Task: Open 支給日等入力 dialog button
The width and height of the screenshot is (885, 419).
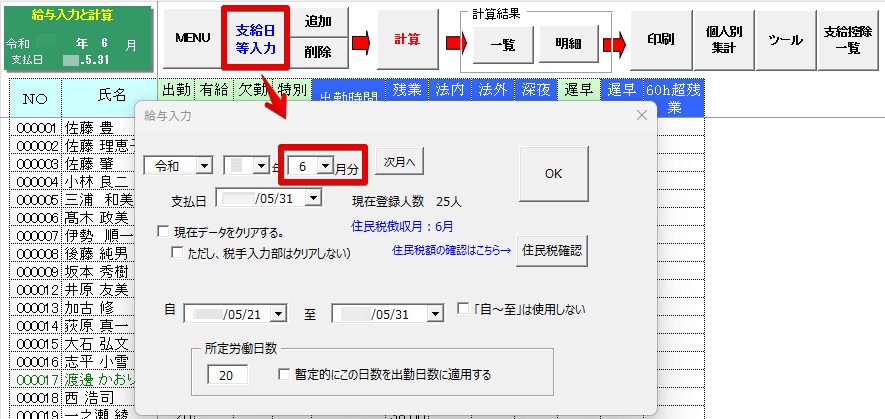Action: point(255,38)
